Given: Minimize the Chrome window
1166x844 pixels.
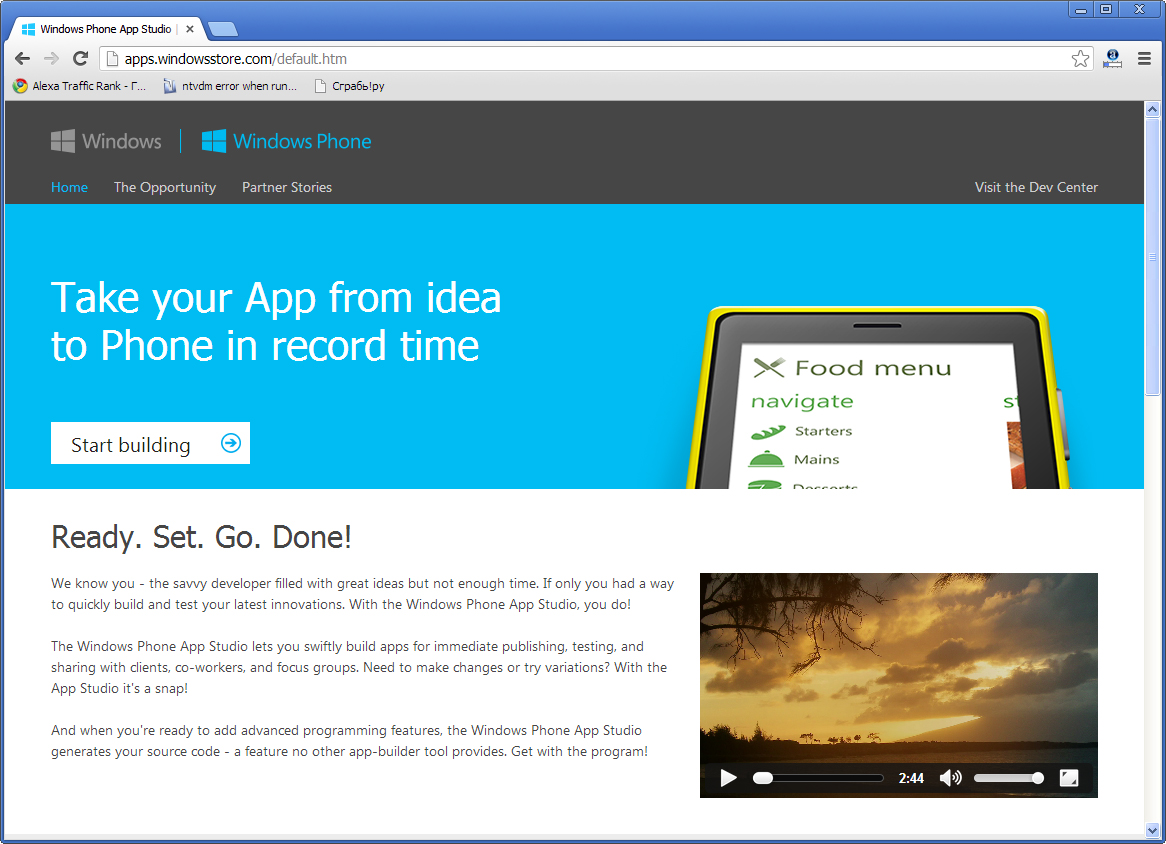Looking at the screenshot, I should tap(1080, 10).
